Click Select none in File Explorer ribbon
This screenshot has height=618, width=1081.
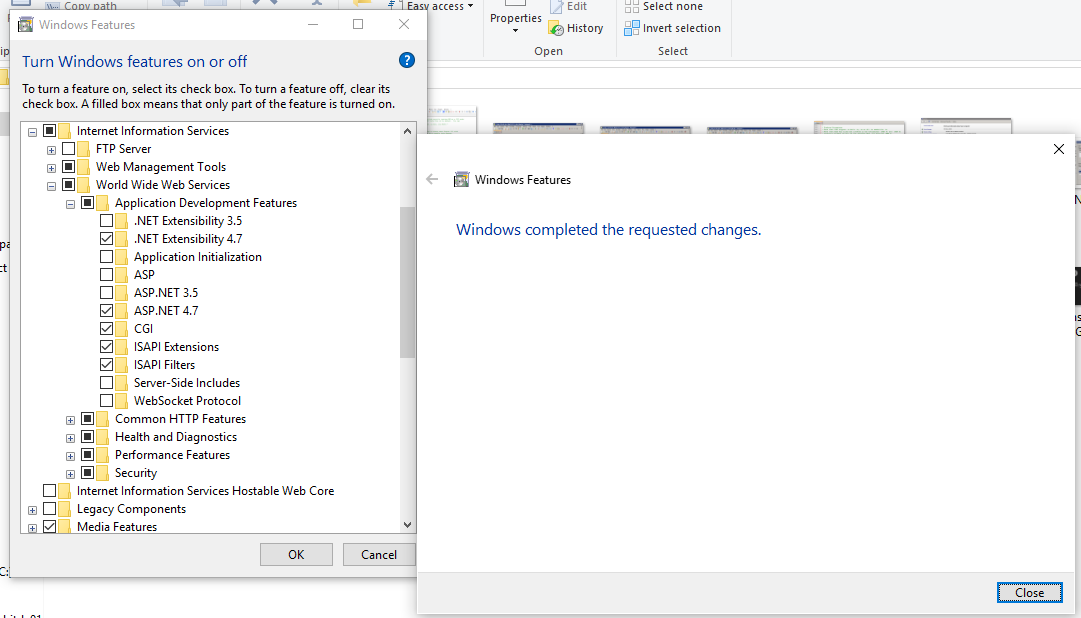pos(663,7)
